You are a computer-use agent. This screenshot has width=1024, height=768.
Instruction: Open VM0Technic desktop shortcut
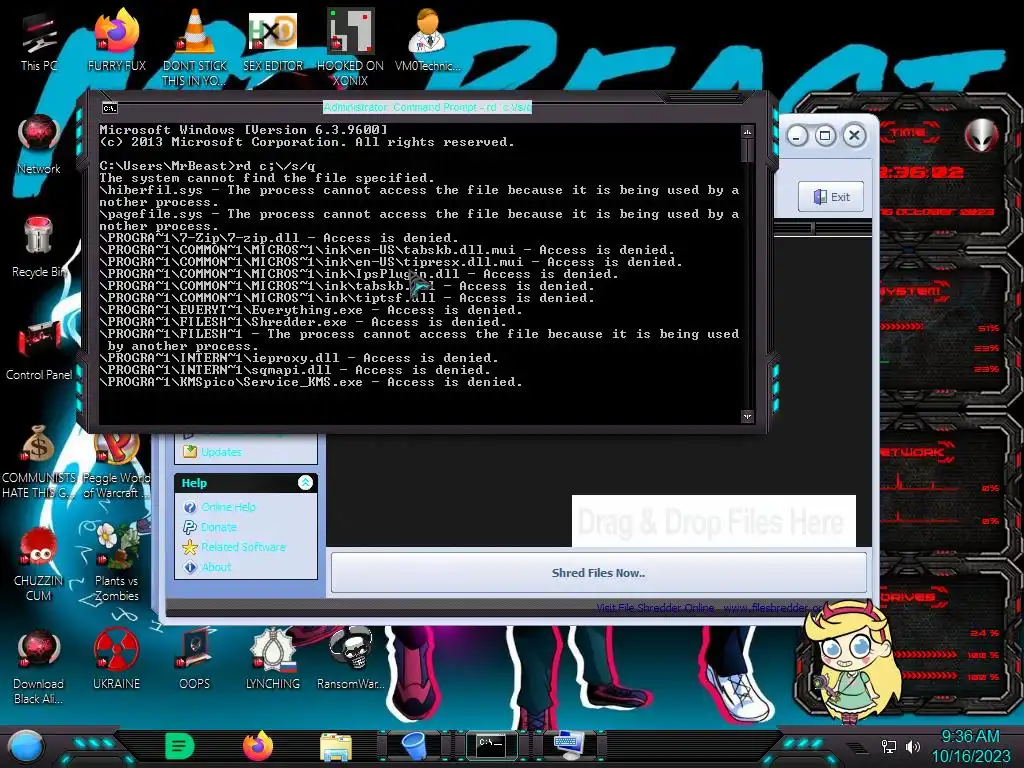[x=428, y=42]
